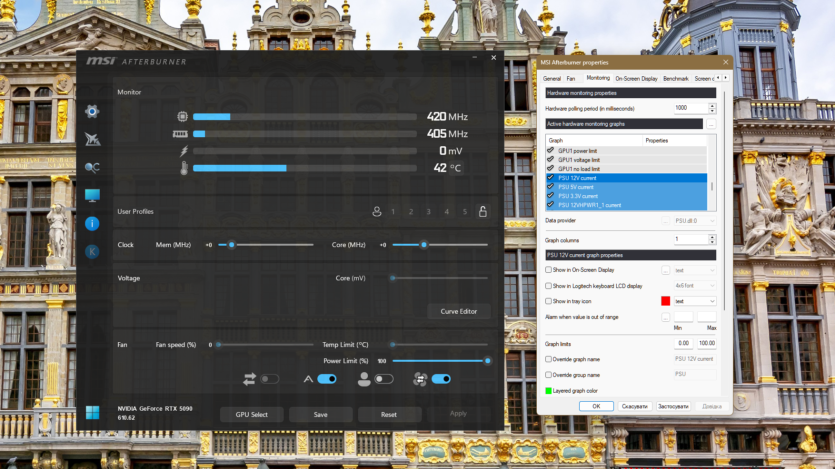The height and width of the screenshot is (469, 835).
Task: Click the Core (MHz) clock slider handle
Action: pyautogui.click(x=424, y=245)
